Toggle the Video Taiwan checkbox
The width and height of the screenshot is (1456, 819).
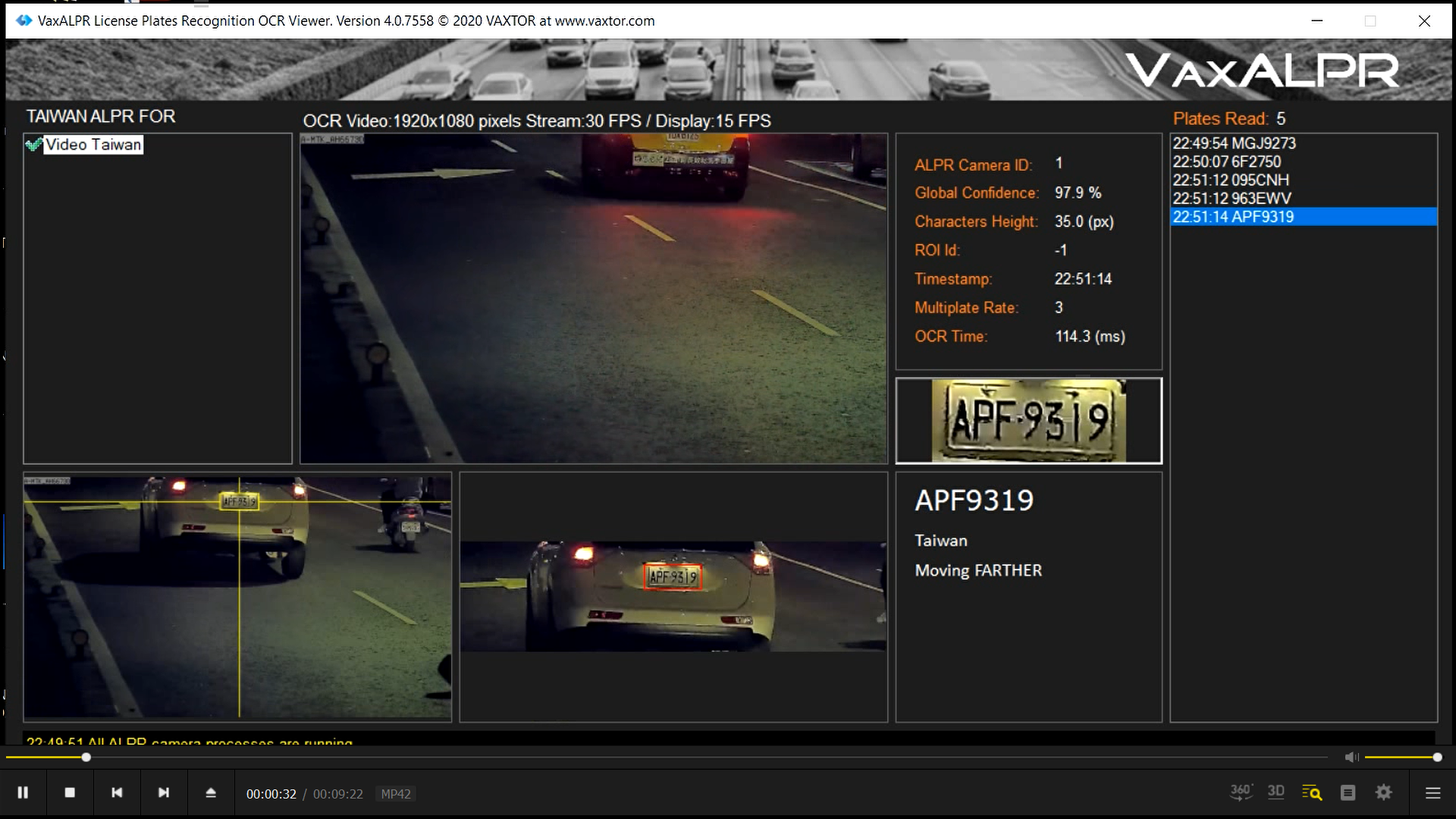tap(33, 145)
